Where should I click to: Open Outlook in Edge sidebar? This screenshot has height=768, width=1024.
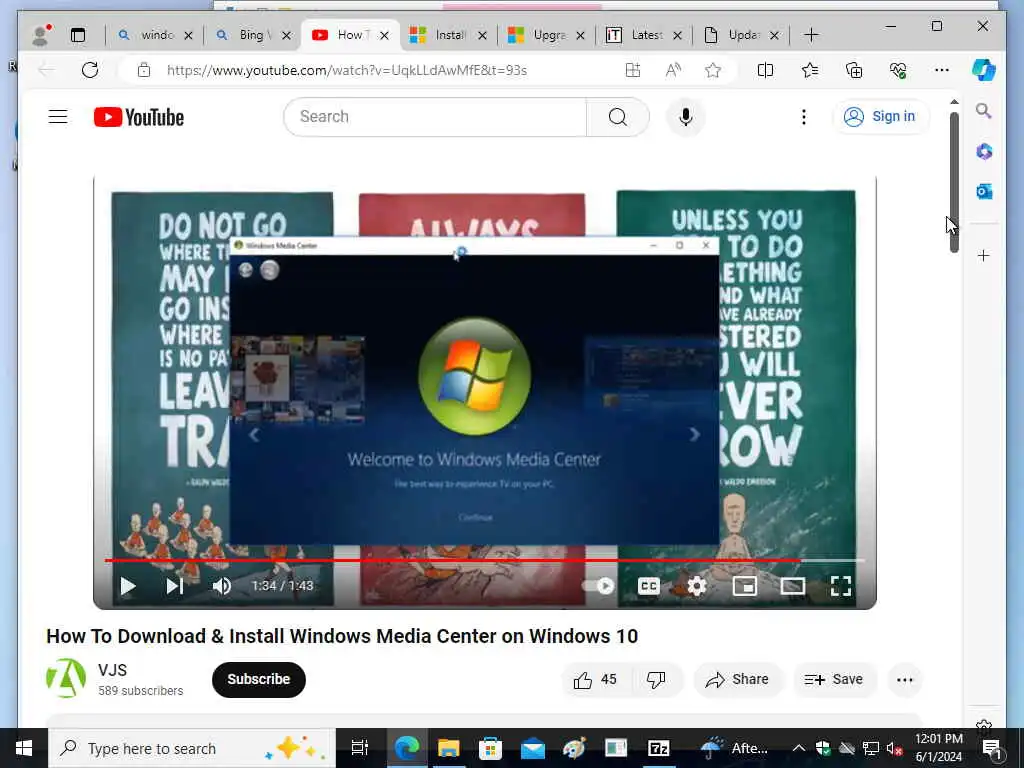click(984, 191)
